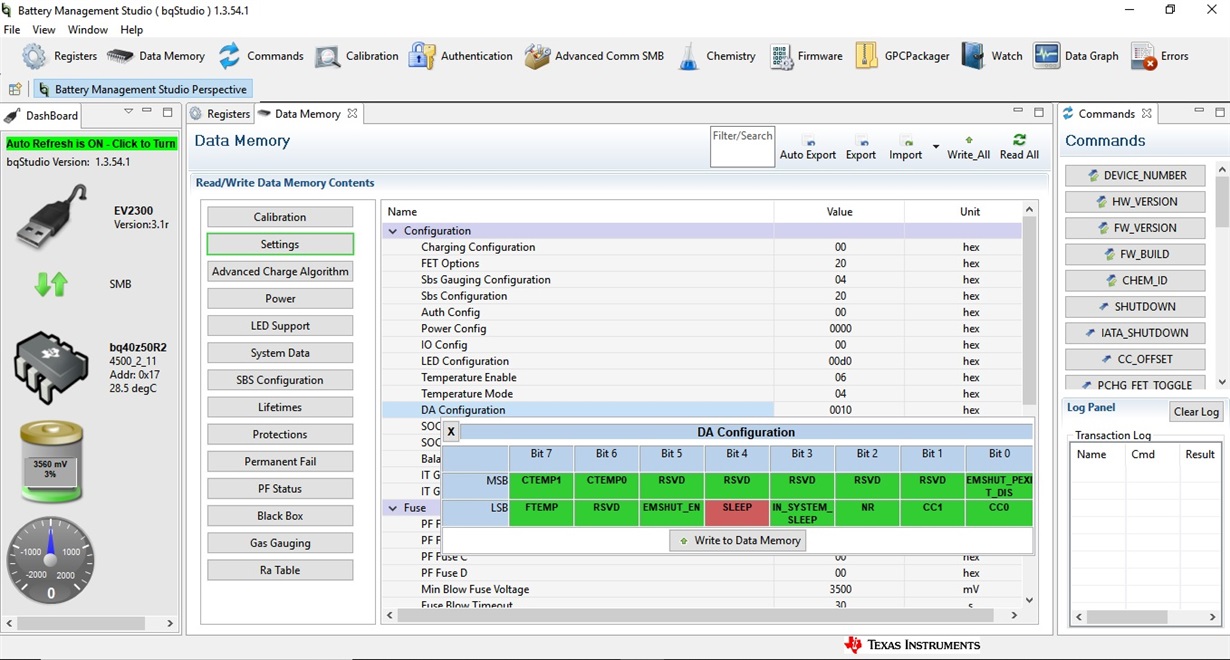Close the Data Memory tab
The height and width of the screenshot is (660, 1230).
pyautogui.click(x=352, y=114)
